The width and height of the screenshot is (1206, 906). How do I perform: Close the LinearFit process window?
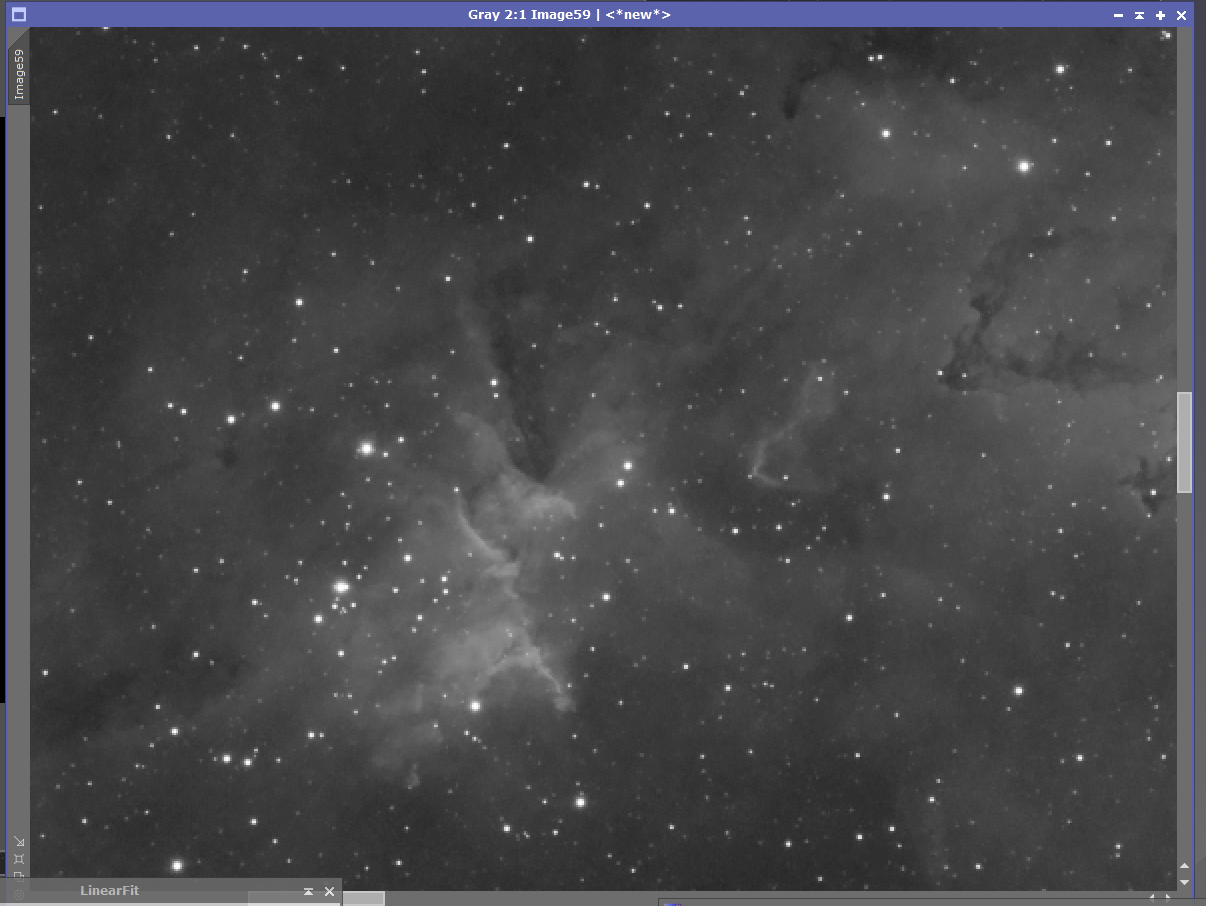(x=329, y=891)
